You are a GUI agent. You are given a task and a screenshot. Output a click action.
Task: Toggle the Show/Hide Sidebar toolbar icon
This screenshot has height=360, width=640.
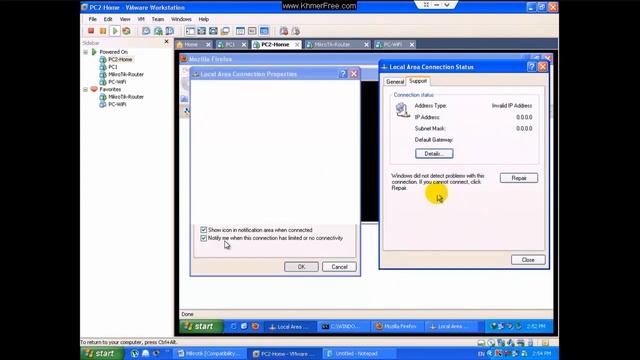[190, 31]
